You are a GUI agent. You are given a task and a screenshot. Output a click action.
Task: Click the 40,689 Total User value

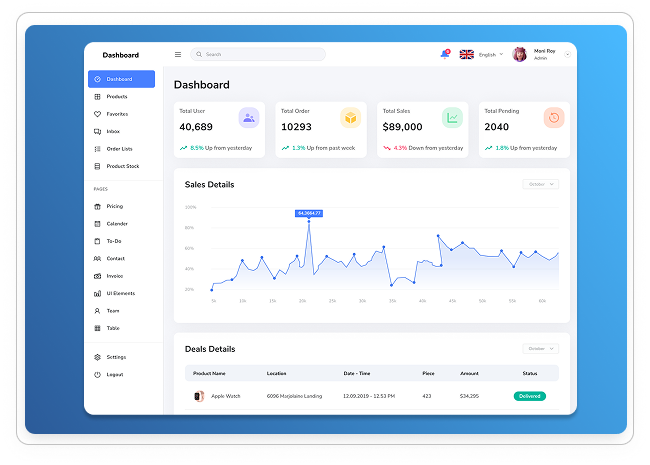[196, 127]
